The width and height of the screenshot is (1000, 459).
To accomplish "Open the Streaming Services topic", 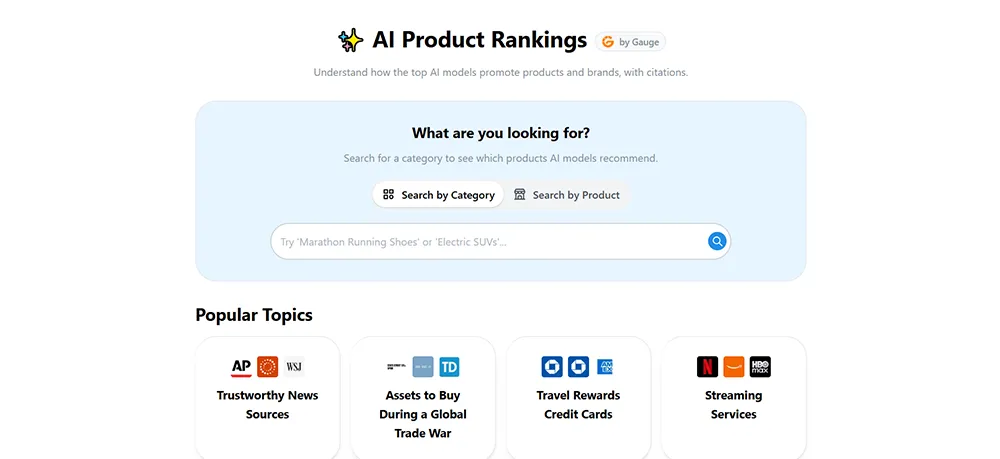I will click(733, 404).
